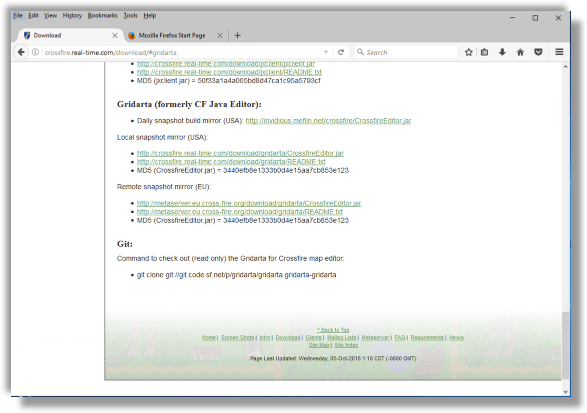Open the Tools menu
Viewport: 587px width, 413px height.
pos(131,15)
